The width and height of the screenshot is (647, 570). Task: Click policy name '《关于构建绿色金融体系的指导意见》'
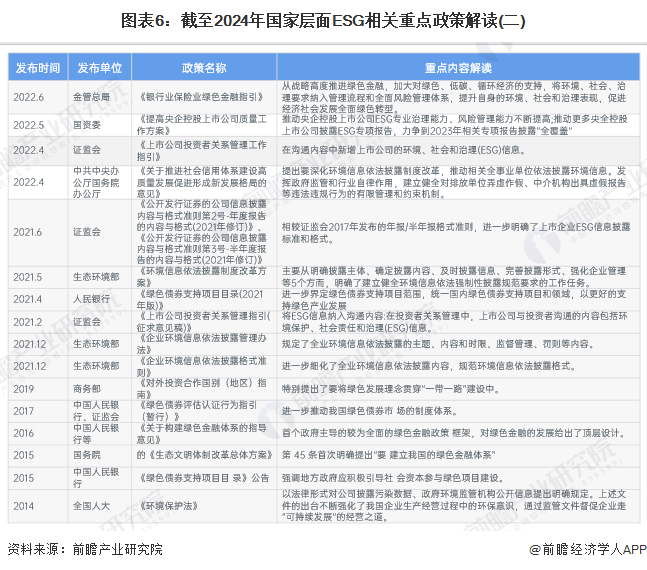202,433
